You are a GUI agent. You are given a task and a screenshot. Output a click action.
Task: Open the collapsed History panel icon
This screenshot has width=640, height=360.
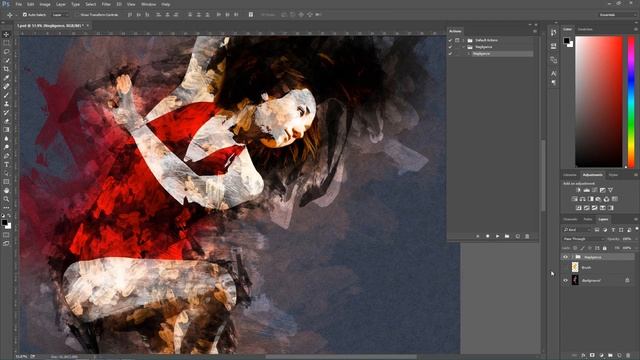click(553, 33)
